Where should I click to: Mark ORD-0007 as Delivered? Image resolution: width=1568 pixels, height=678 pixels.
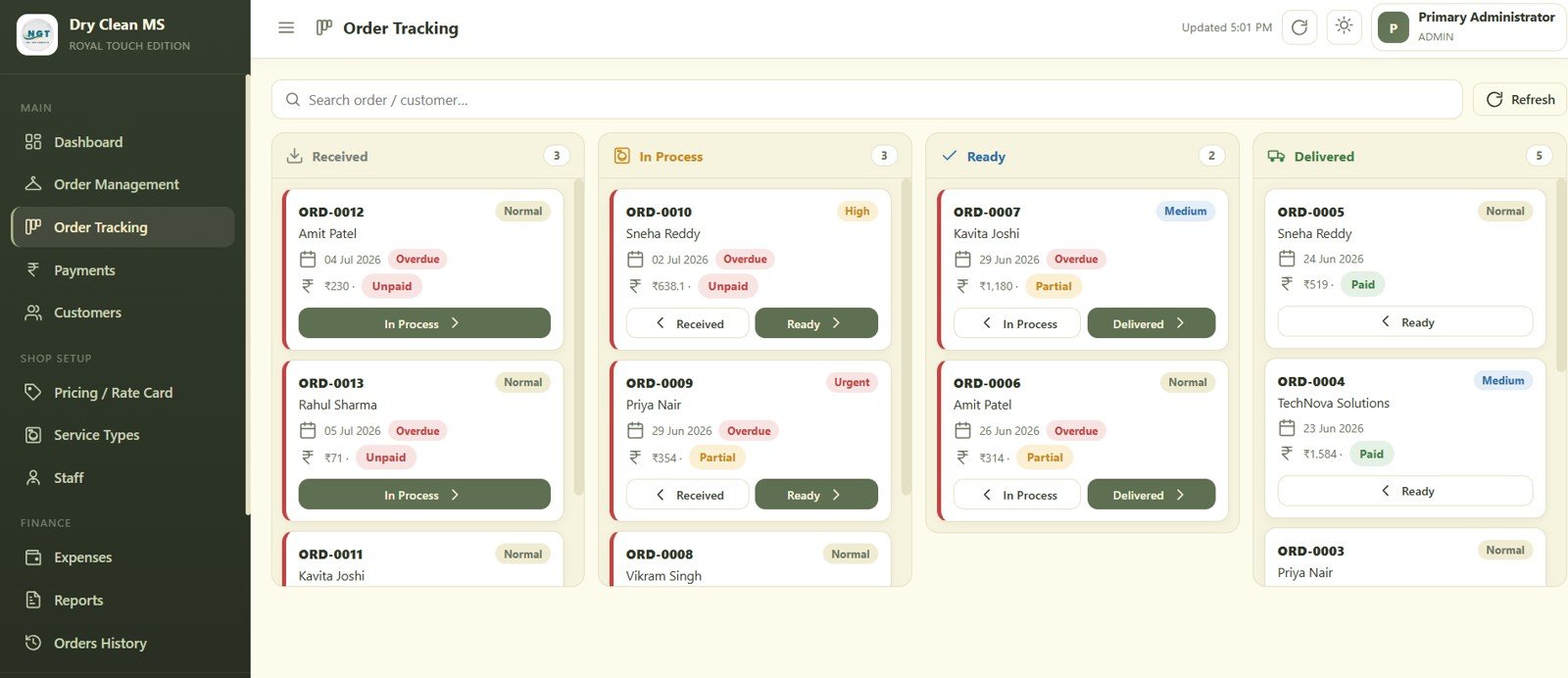click(x=1151, y=323)
